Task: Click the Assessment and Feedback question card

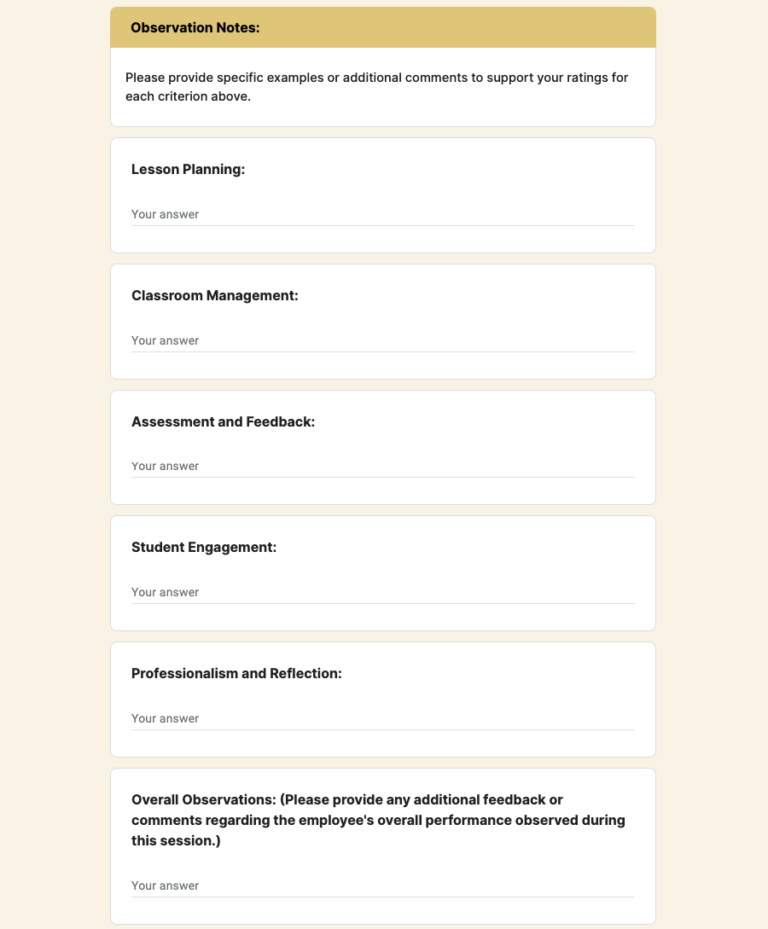Action: (x=383, y=446)
